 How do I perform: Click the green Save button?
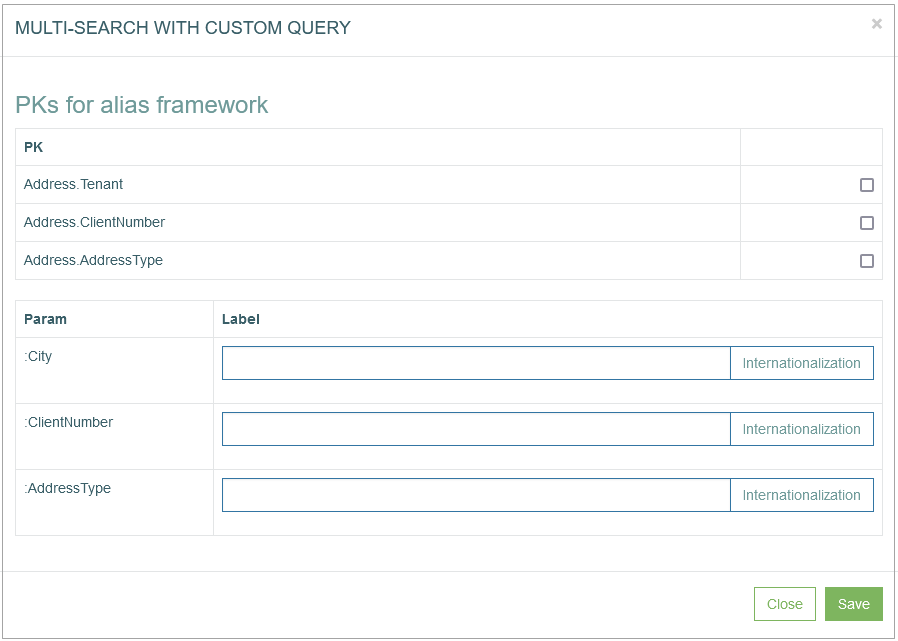pyautogui.click(x=853, y=604)
